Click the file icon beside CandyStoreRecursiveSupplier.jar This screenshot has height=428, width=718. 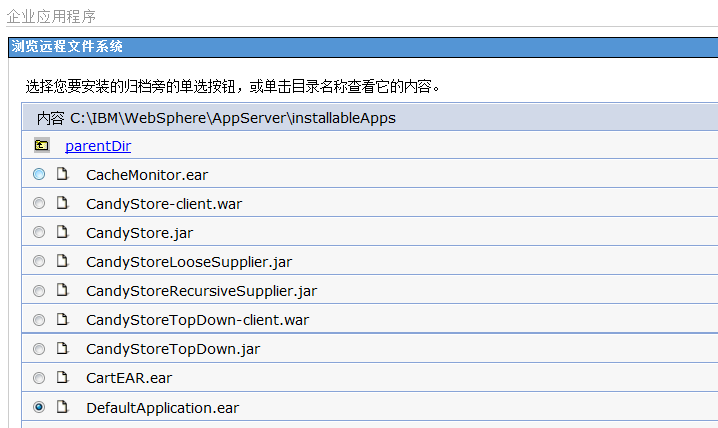pyautogui.click(x=62, y=290)
